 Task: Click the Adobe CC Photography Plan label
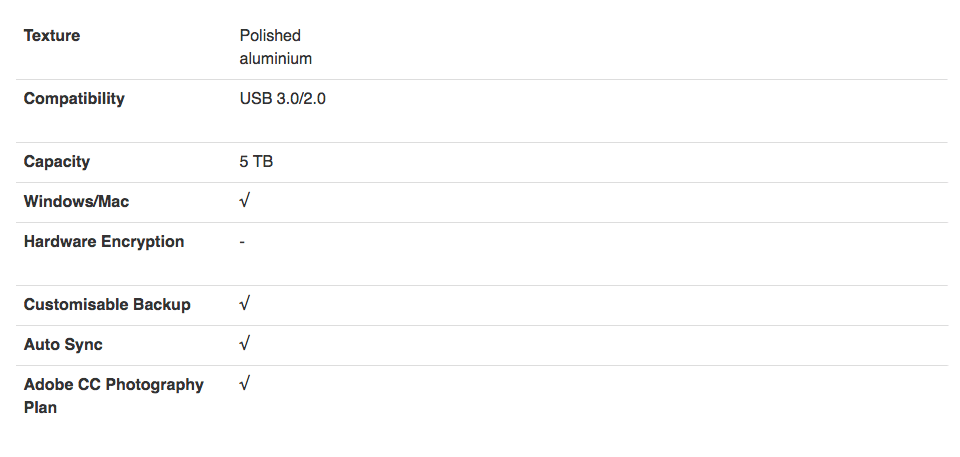coord(114,396)
